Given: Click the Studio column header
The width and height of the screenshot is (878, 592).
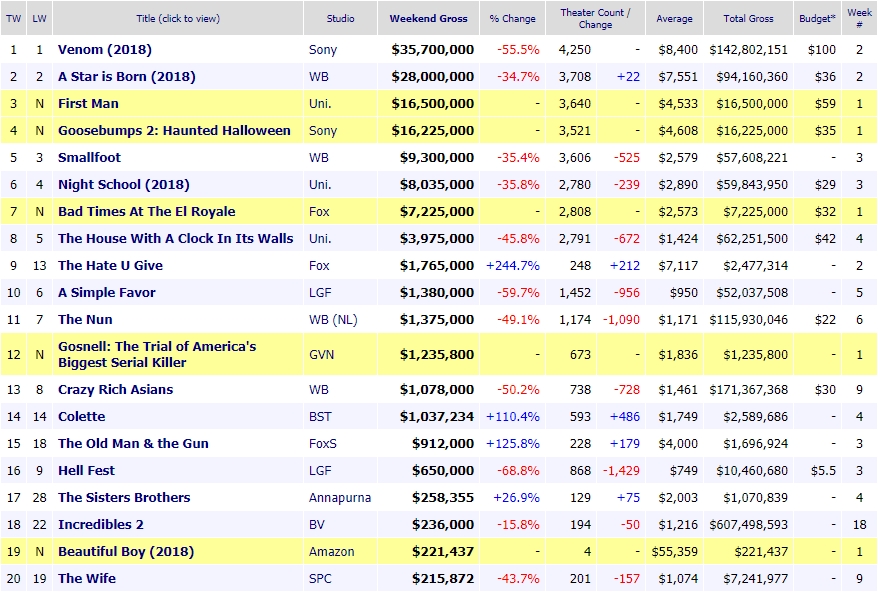Looking at the screenshot, I should [x=340, y=18].
